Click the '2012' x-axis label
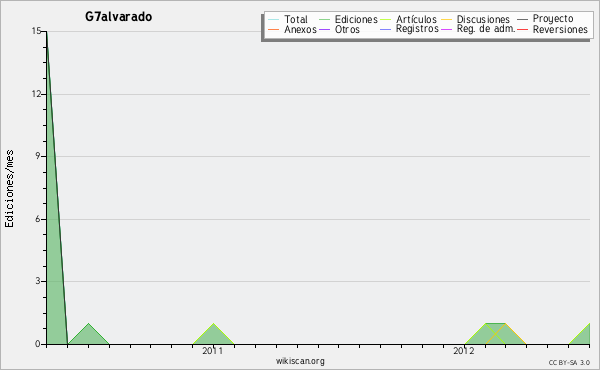This screenshot has height=370, width=600. click(x=464, y=351)
